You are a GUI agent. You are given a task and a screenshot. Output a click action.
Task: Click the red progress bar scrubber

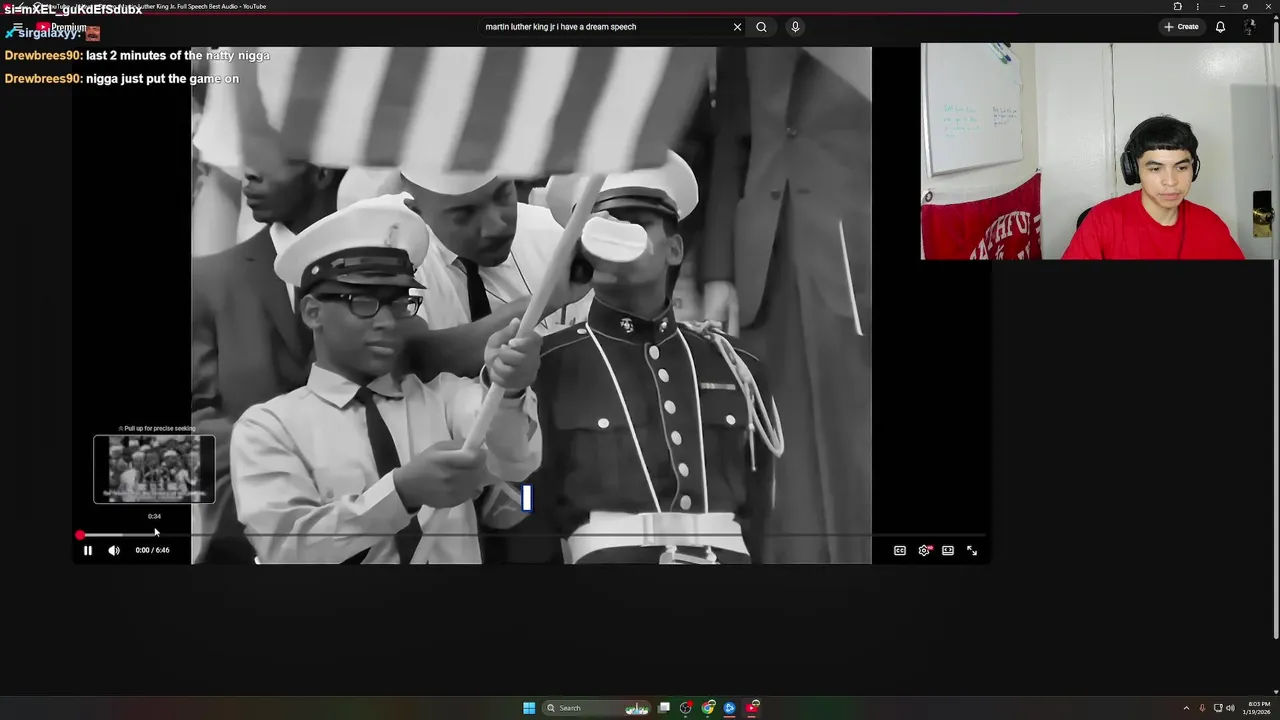80,535
